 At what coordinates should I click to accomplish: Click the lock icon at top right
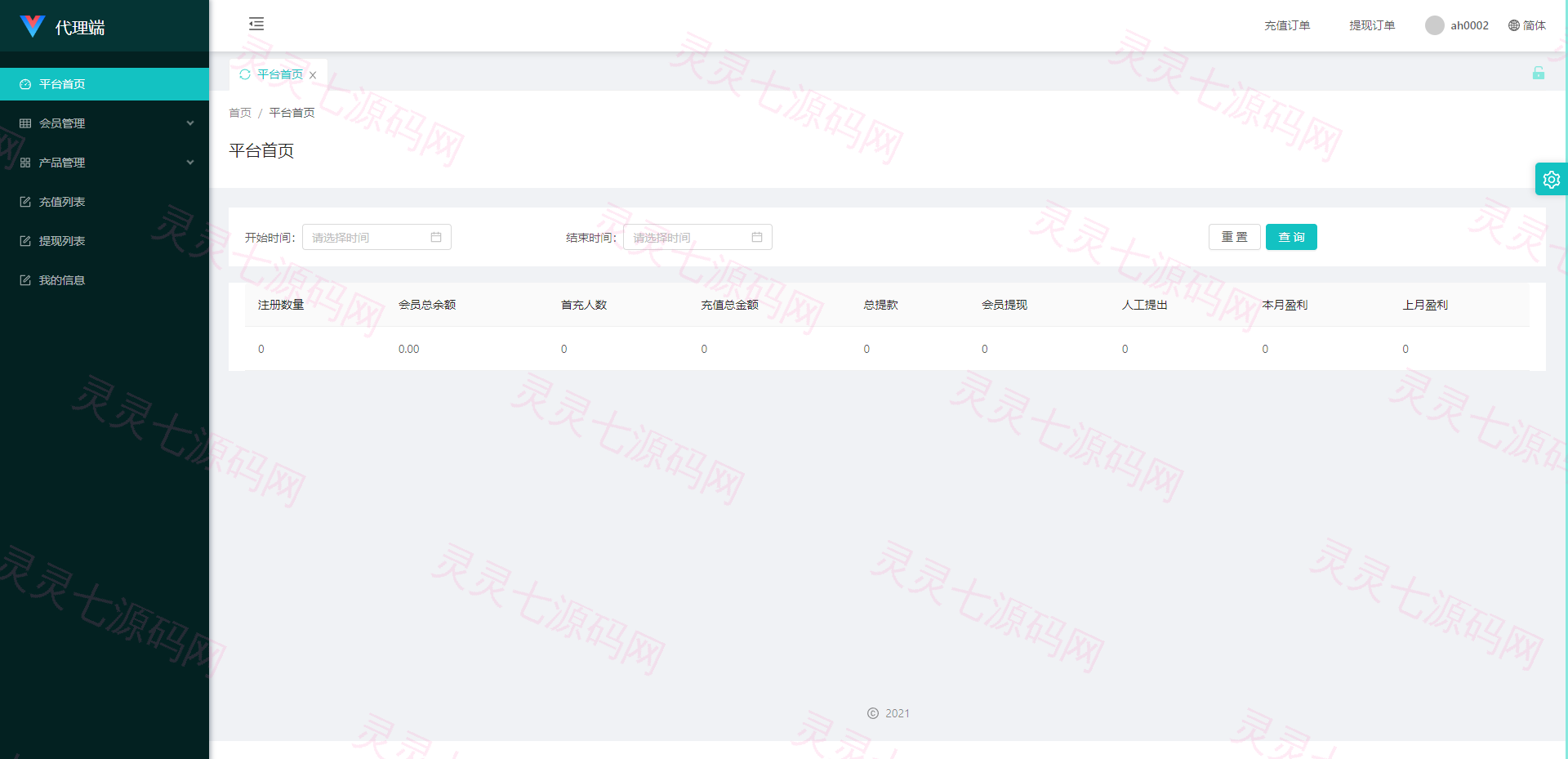pos(1539,73)
